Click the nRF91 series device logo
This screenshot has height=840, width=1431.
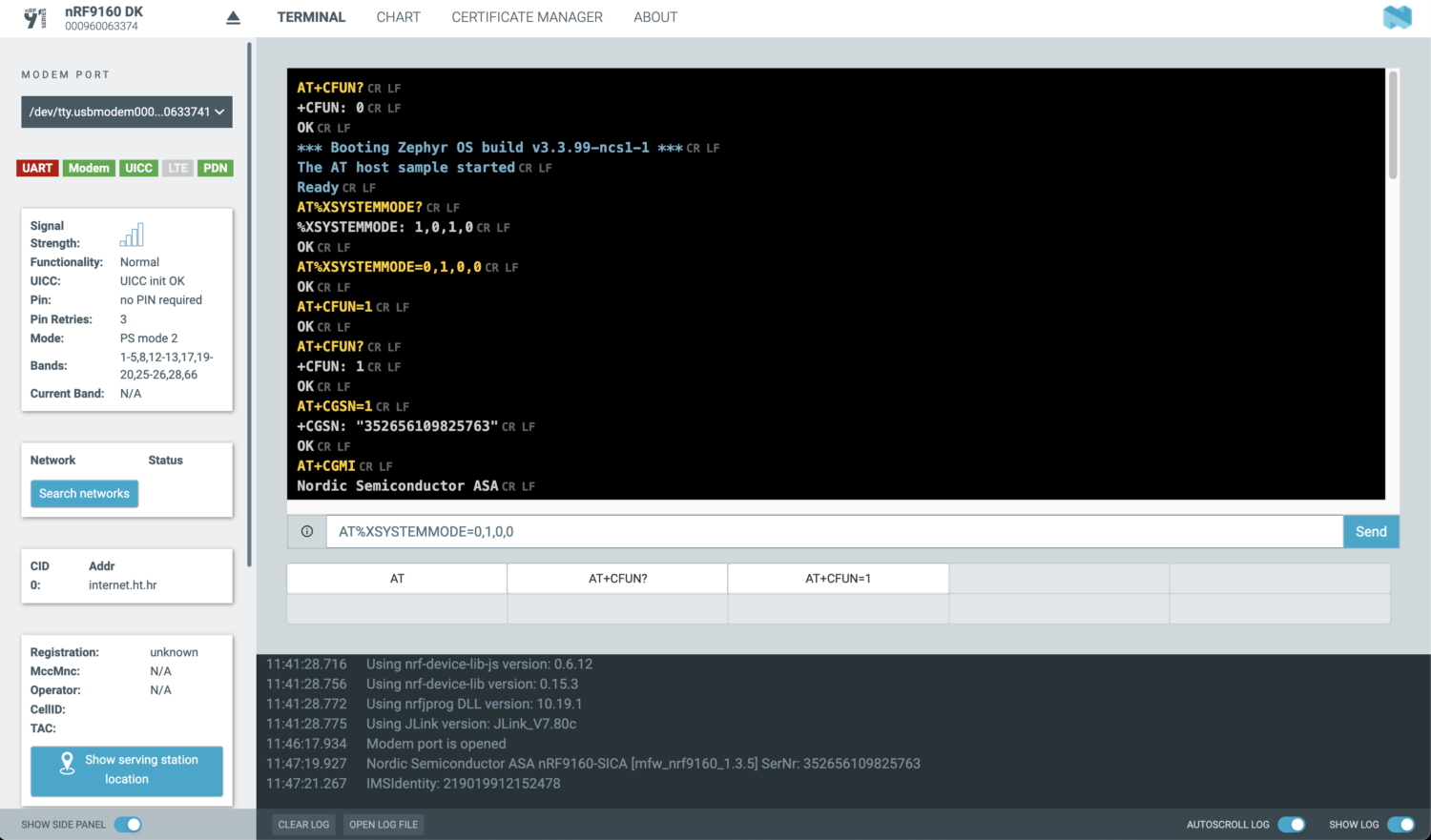point(35,18)
